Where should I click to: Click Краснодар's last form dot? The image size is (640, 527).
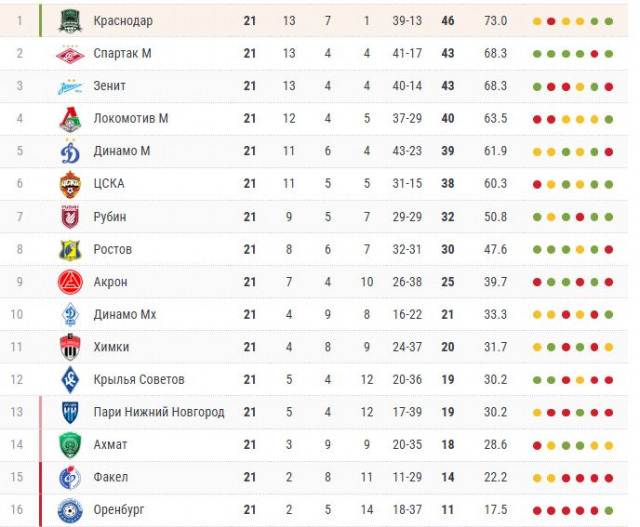608,21
